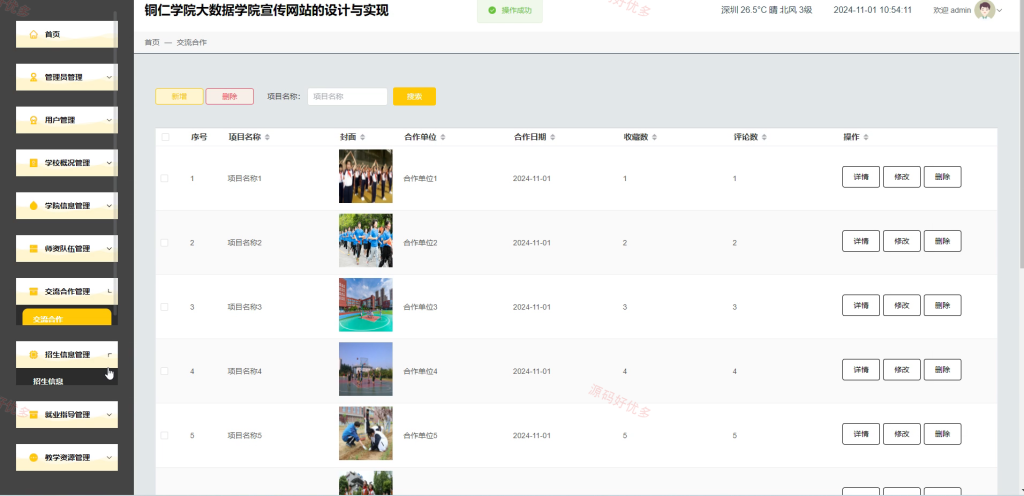This screenshot has width=1024, height=496.
Task: Check the box for row 项目名称3
Action: (165, 307)
